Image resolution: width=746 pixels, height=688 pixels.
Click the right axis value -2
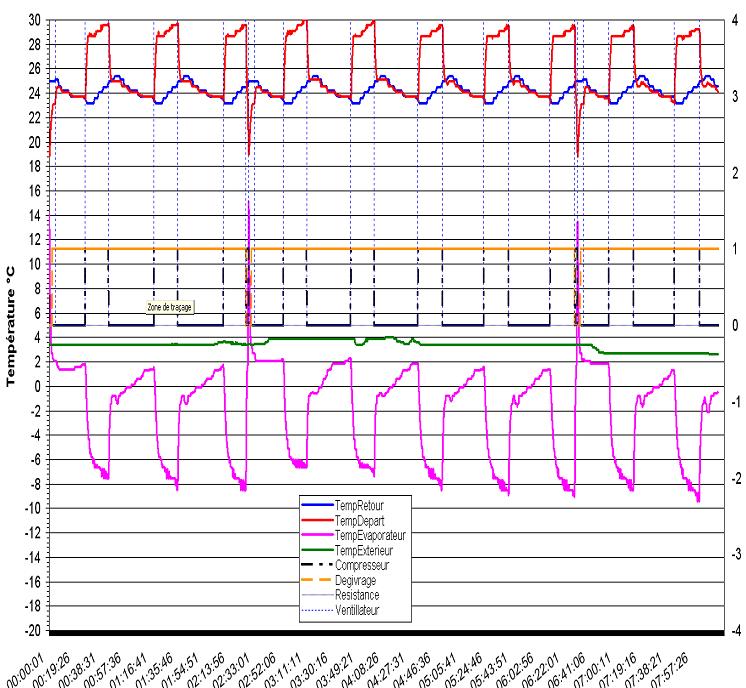(735, 478)
